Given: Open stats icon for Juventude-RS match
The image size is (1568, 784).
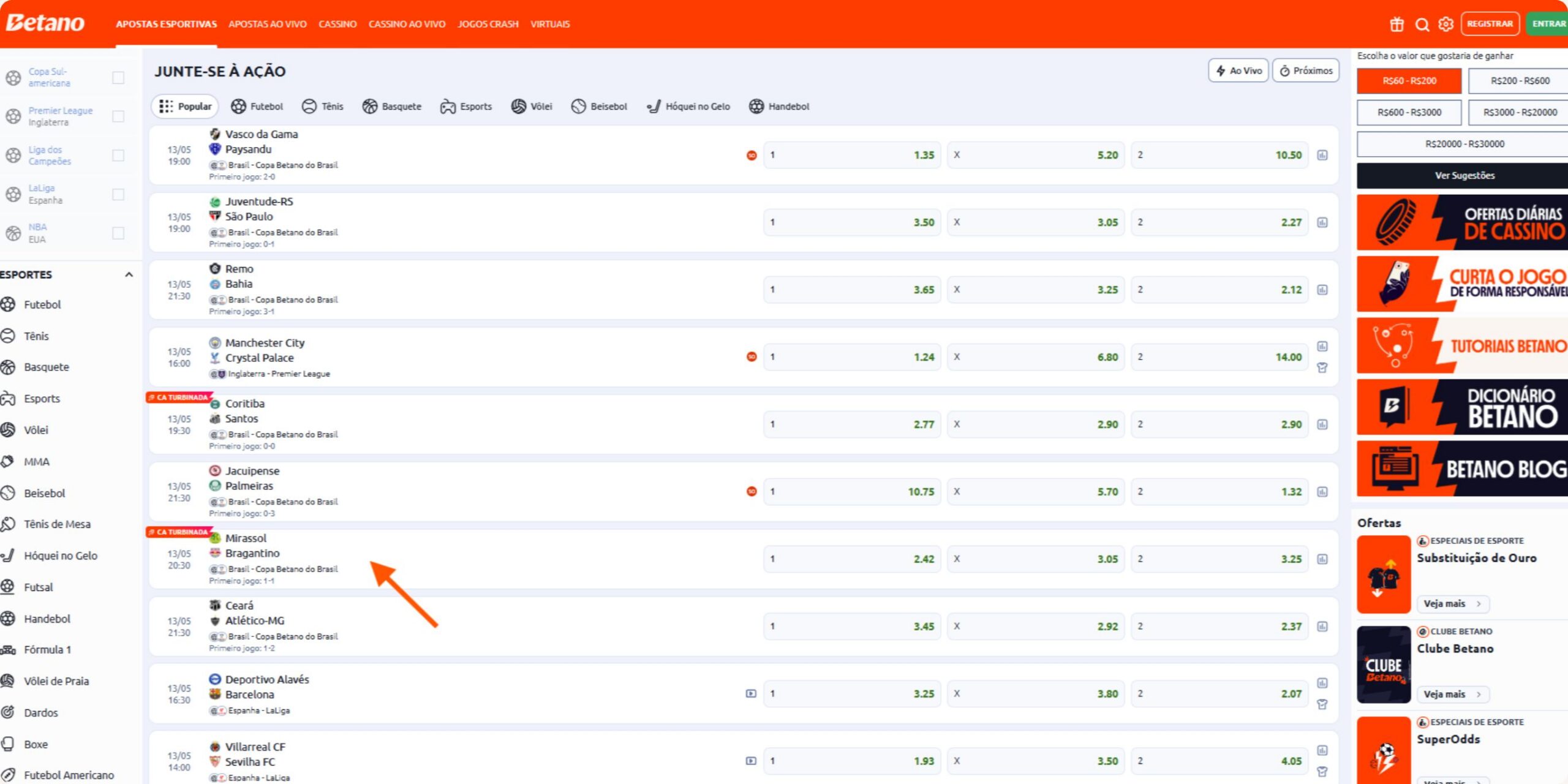Looking at the screenshot, I should pos(1322,222).
